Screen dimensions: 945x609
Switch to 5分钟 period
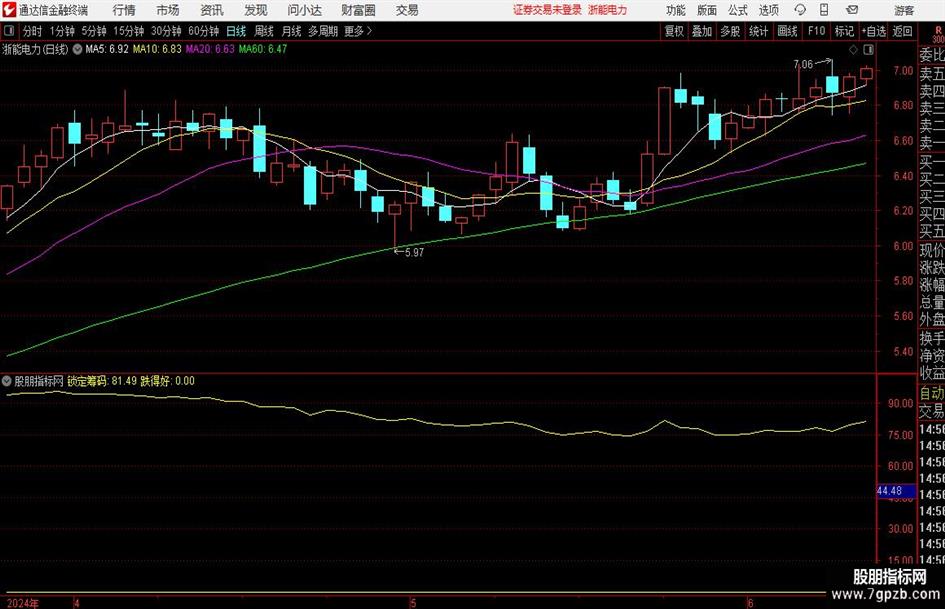point(93,31)
